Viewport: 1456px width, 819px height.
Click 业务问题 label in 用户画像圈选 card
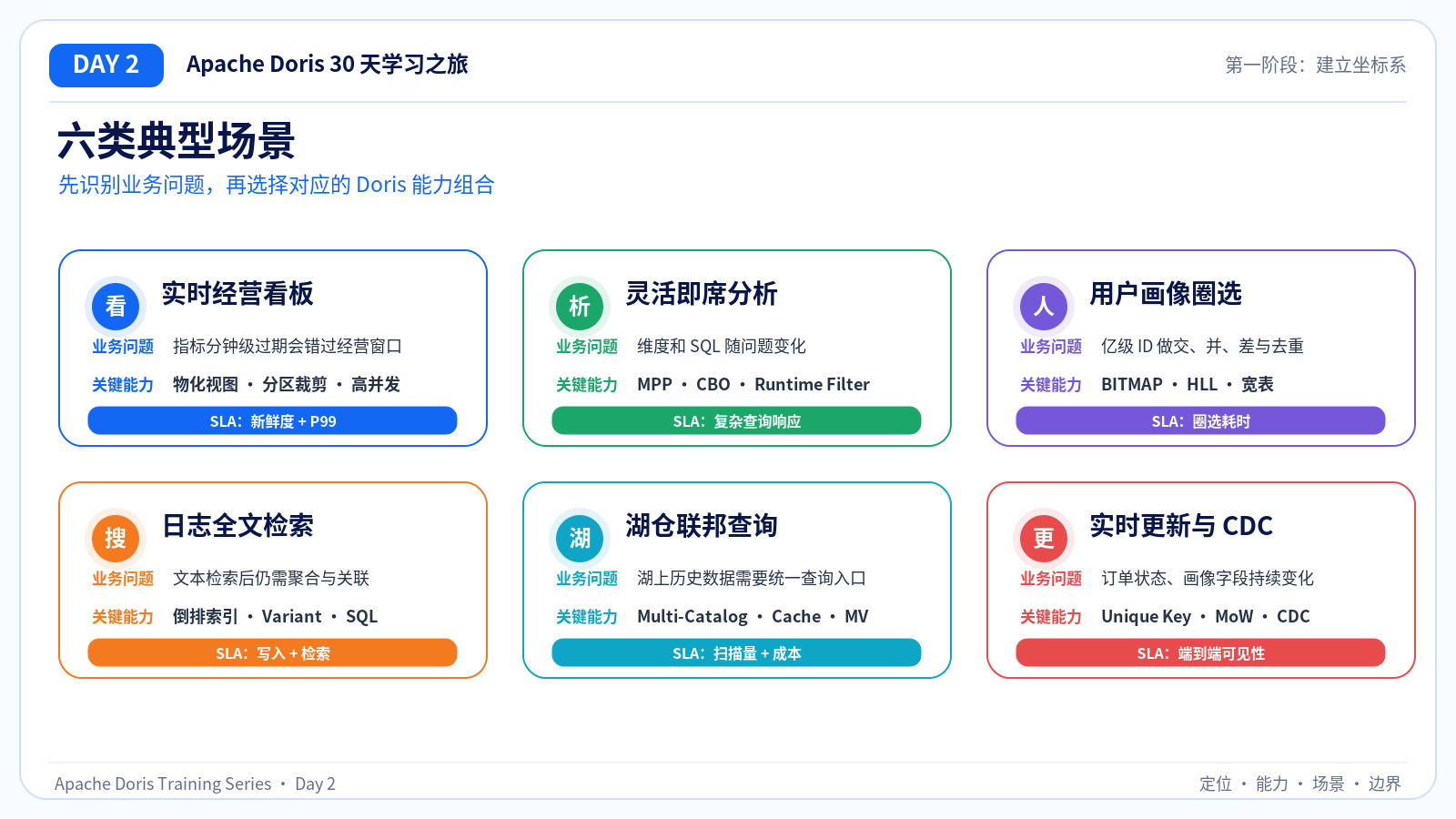[x=1051, y=347]
